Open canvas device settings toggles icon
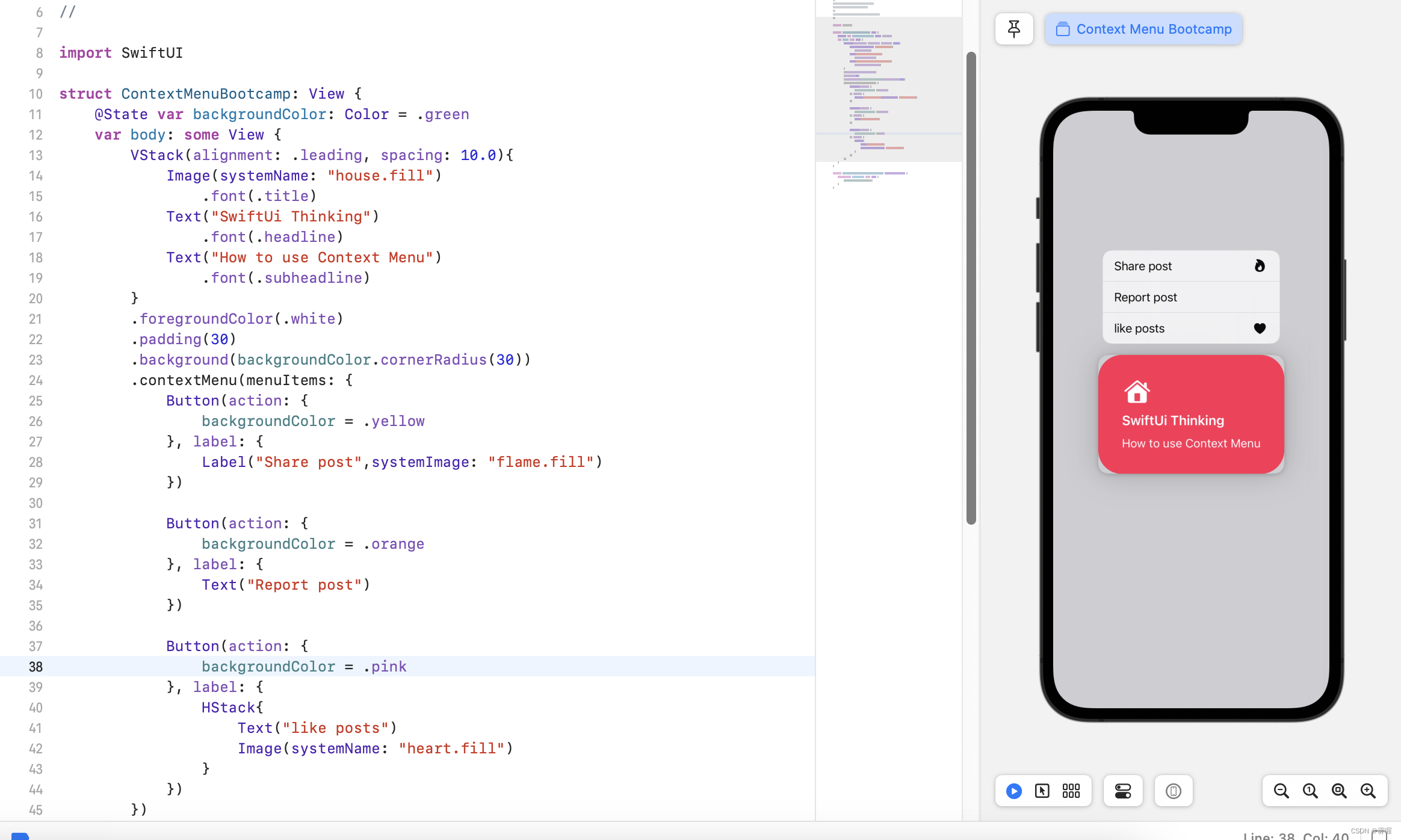The image size is (1401, 840). coord(1123,791)
